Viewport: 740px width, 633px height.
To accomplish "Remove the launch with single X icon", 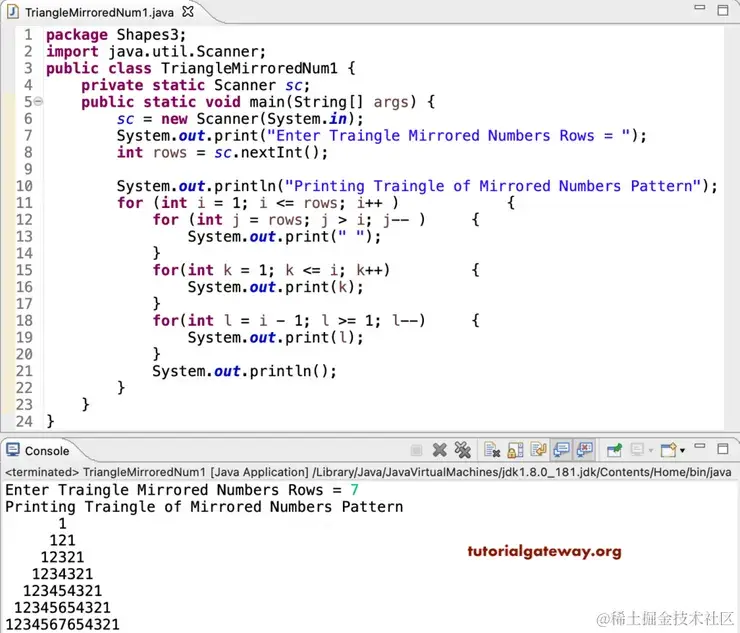I will click(439, 450).
